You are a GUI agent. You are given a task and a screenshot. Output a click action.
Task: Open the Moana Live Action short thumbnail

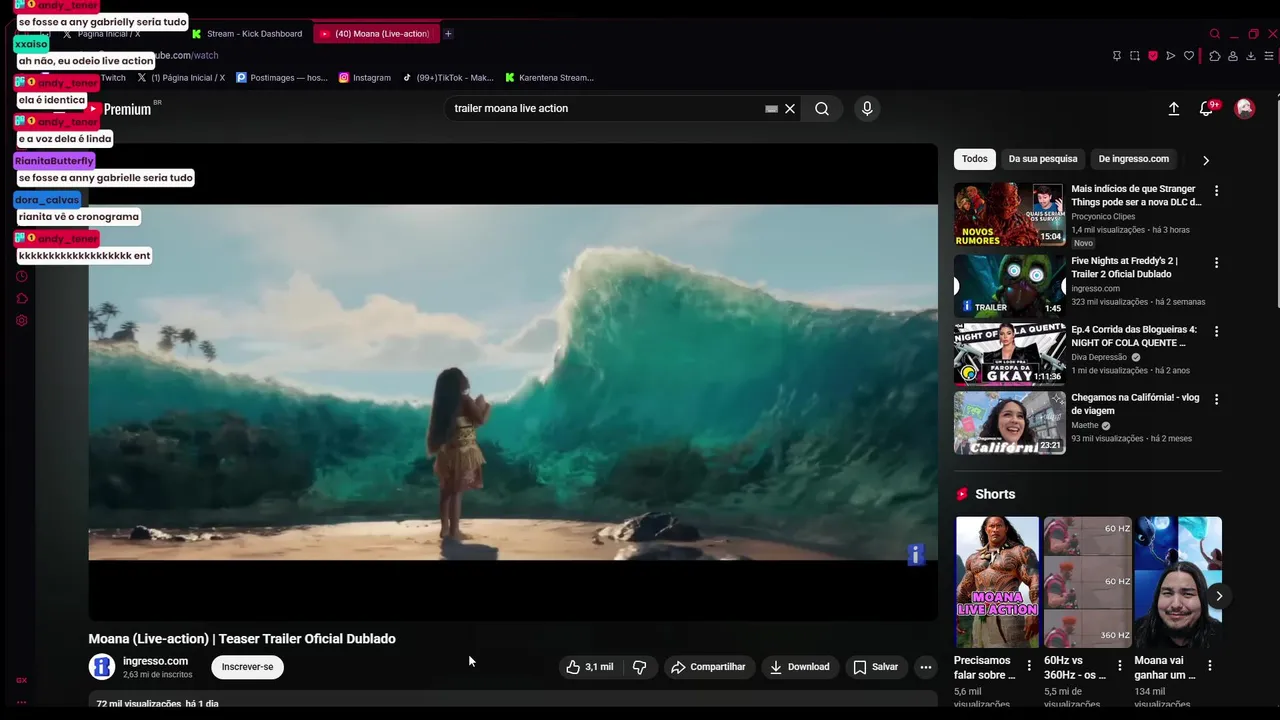(x=997, y=582)
